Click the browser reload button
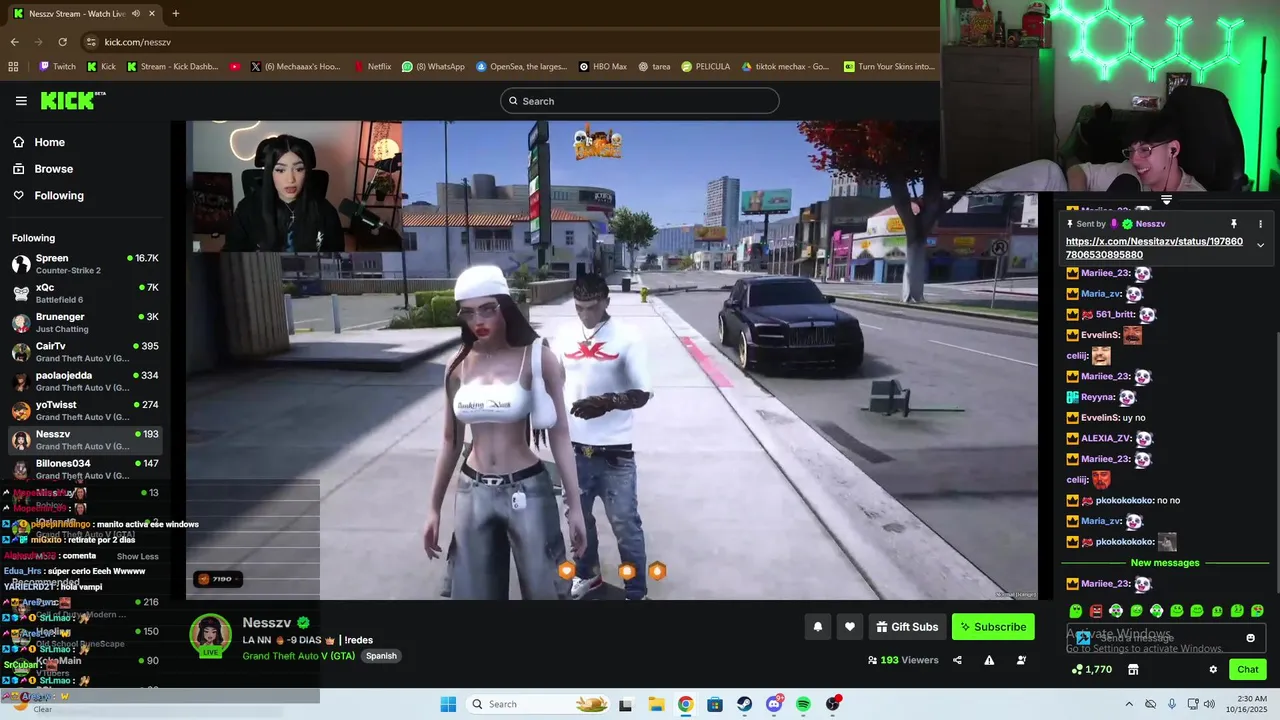 pos(62,42)
